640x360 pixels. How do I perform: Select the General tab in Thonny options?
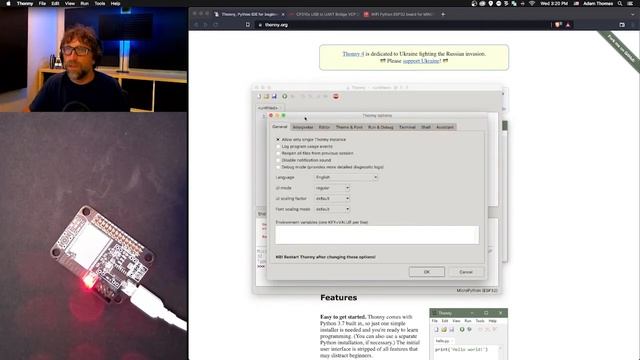280,127
